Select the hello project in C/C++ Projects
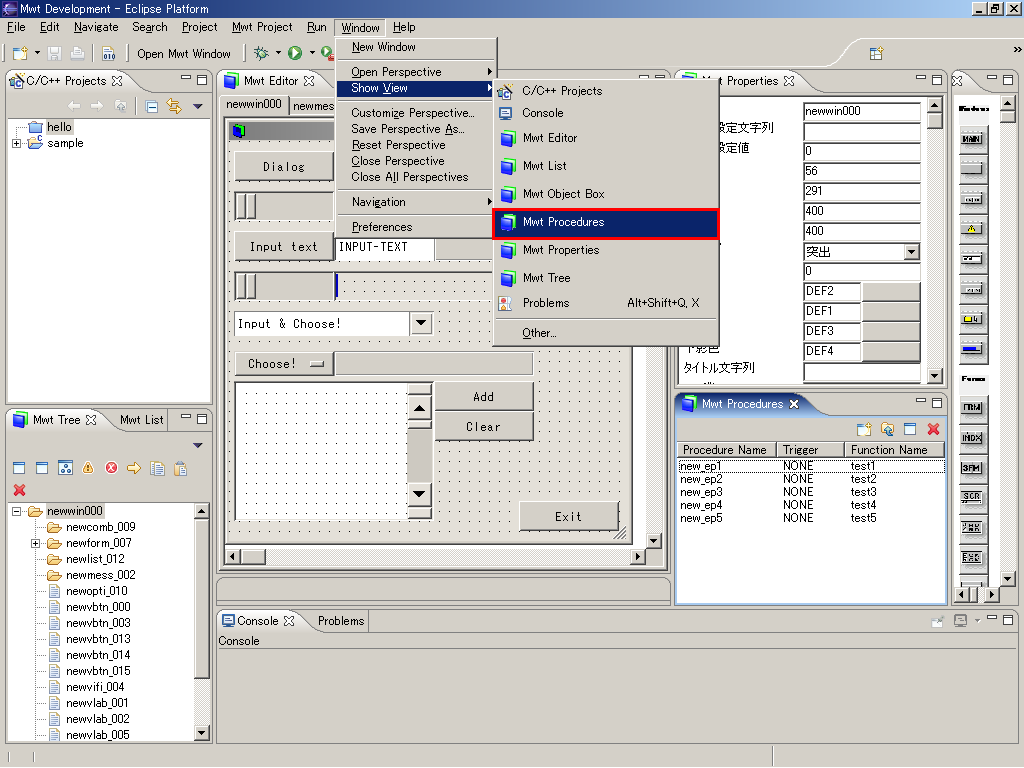This screenshot has width=1024, height=768. (x=59, y=127)
